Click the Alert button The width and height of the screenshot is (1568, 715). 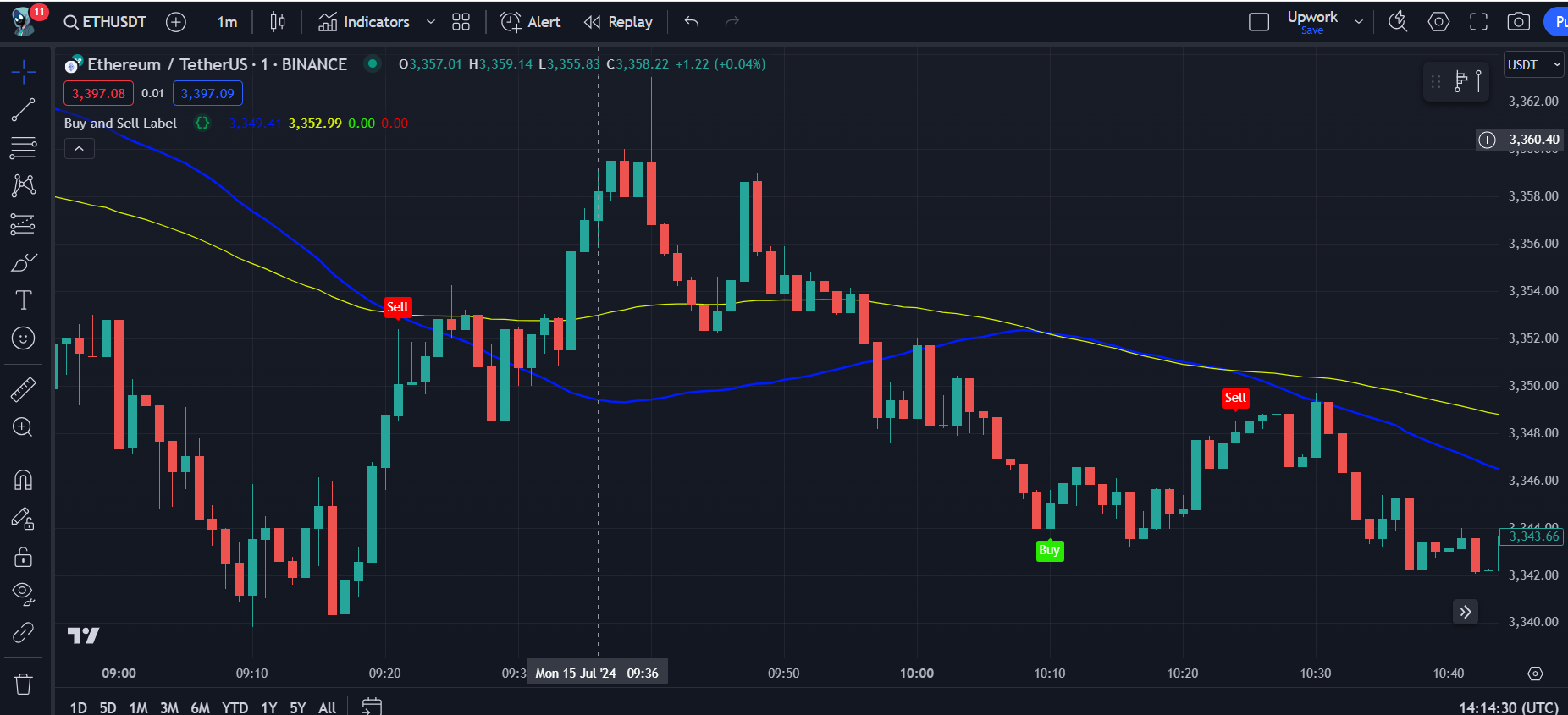(531, 22)
